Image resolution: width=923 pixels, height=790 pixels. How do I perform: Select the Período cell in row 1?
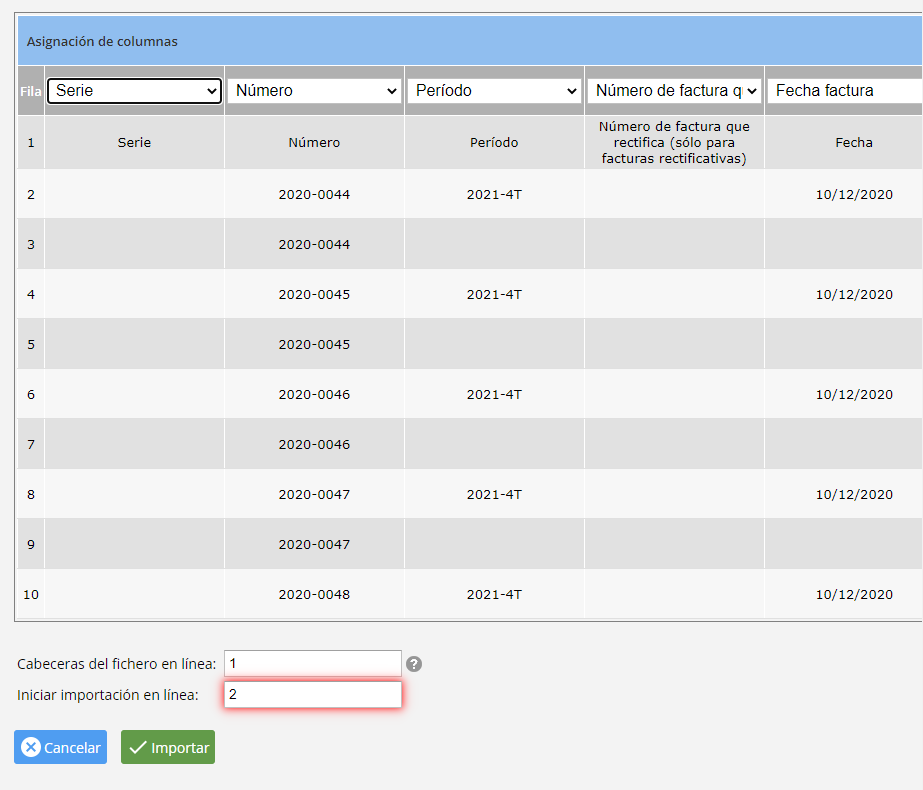494,142
